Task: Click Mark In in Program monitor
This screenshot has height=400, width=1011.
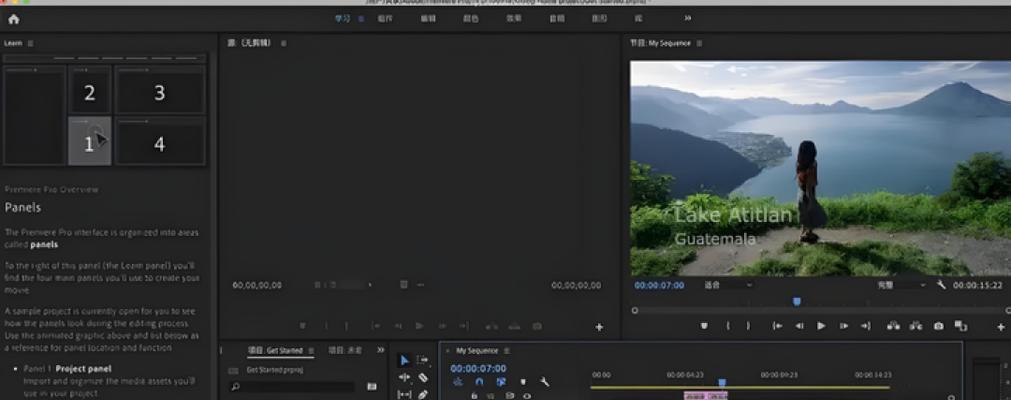Action: tap(728, 326)
